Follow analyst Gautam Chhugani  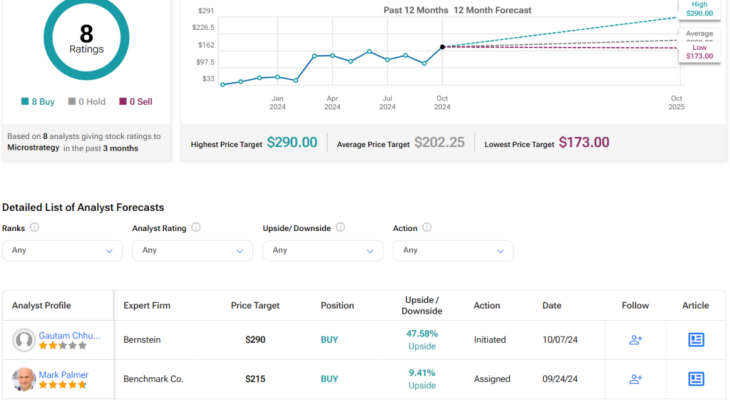click(635, 340)
